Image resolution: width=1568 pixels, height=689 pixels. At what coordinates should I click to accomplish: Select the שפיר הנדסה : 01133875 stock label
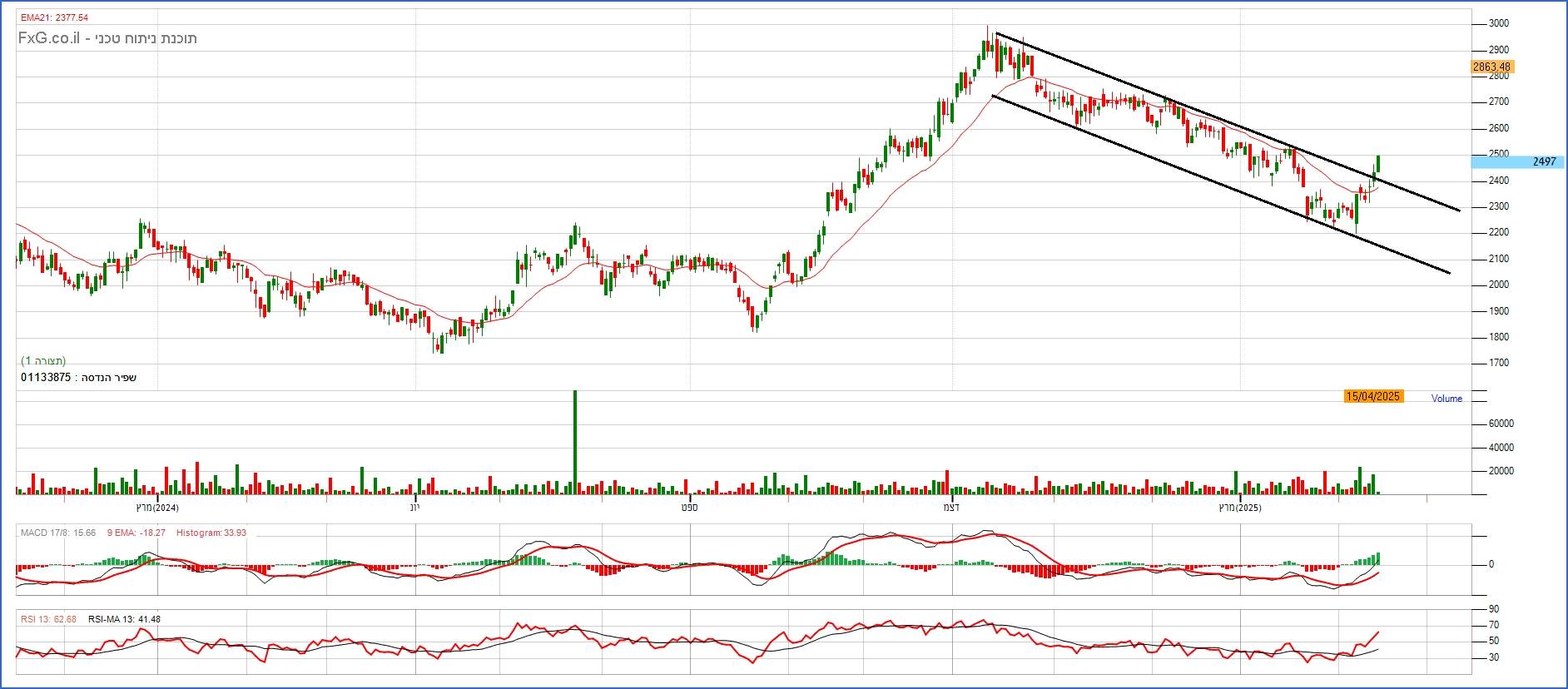click(x=78, y=378)
